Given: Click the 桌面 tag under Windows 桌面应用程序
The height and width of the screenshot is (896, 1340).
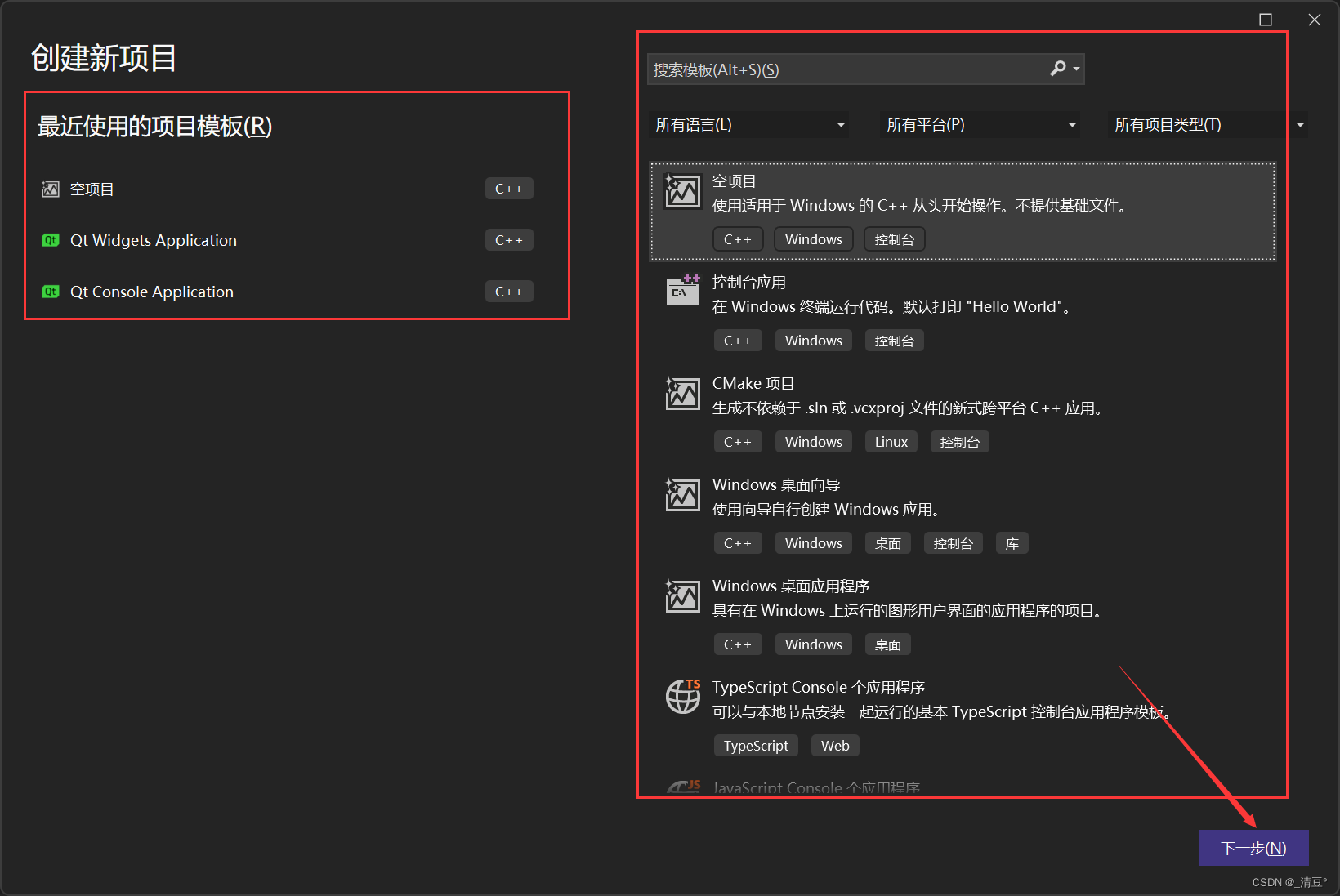Looking at the screenshot, I should tap(888, 644).
